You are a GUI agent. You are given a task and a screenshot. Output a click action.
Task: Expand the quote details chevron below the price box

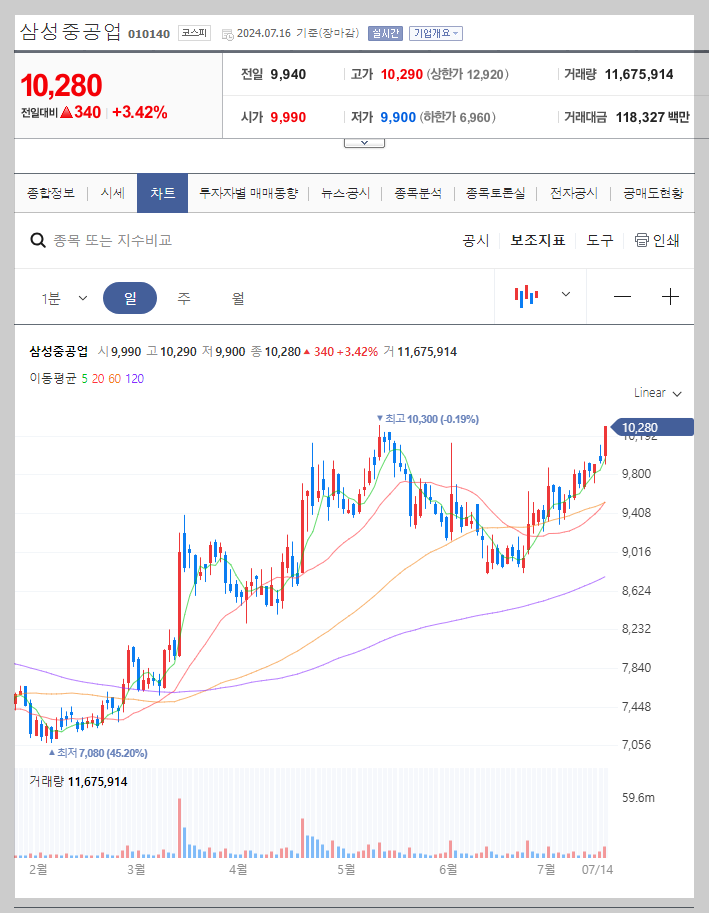(x=364, y=143)
